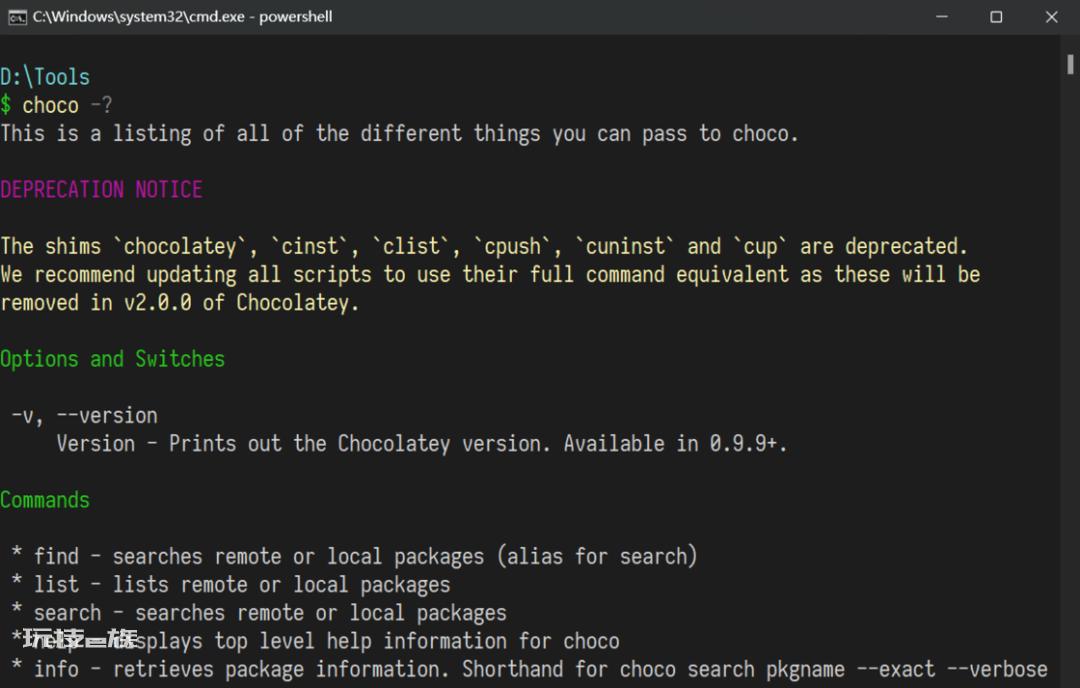Click the 'info - retrieves package information' line

tap(530, 669)
